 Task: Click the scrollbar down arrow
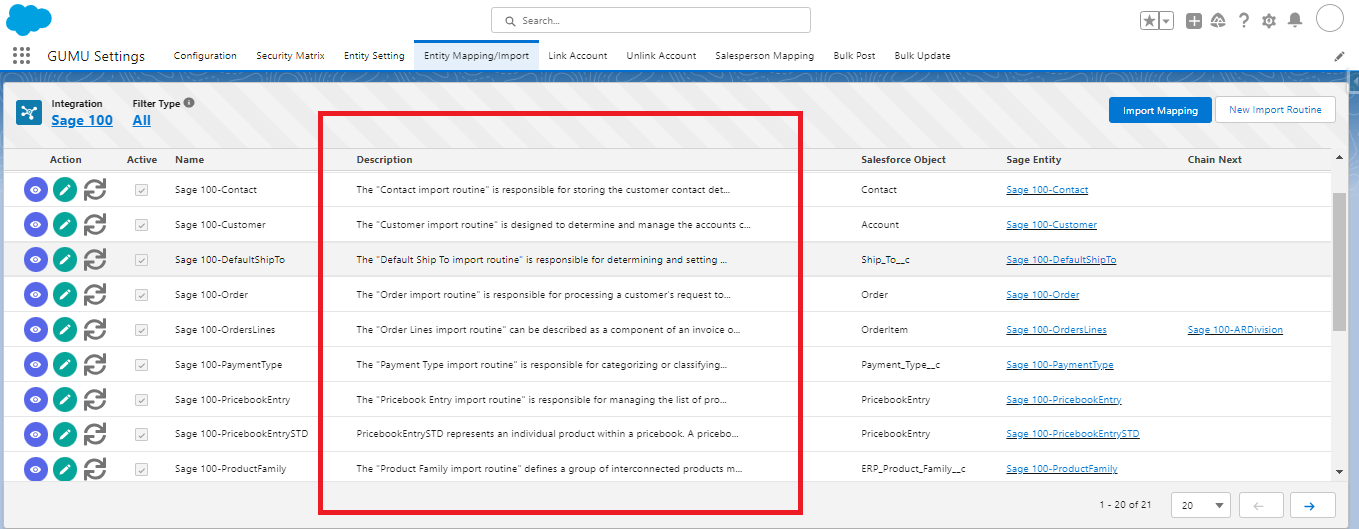click(1339, 472)
